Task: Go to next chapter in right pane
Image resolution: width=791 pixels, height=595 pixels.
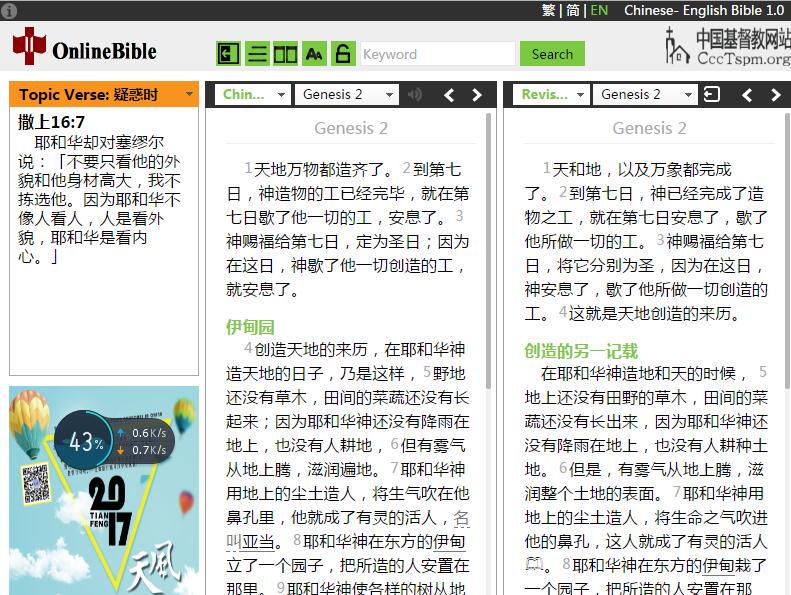Action: (x=775, y=94)
